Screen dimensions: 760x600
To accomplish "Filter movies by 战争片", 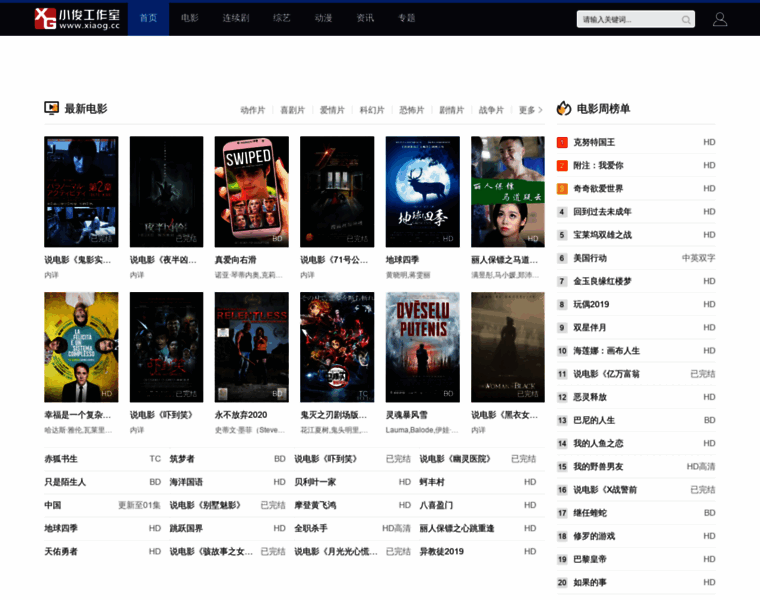I will click(491, 110).
